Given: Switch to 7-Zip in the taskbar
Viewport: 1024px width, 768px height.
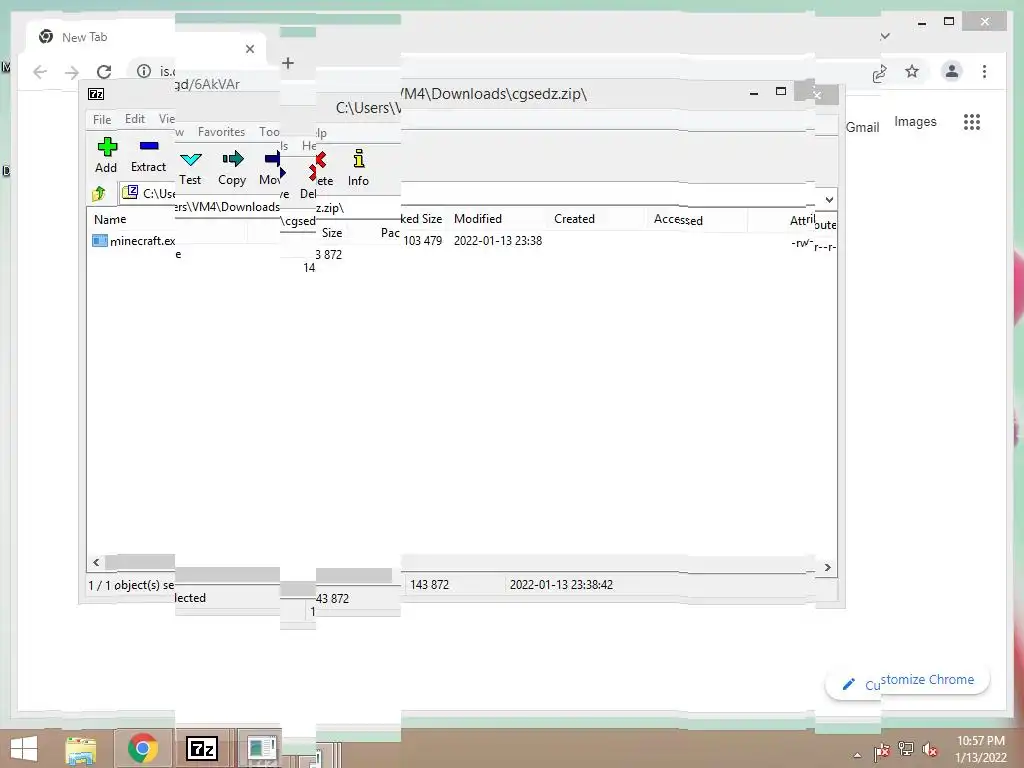Looking at the screenshot, I should pyautogui.click(x=202, y=748).
